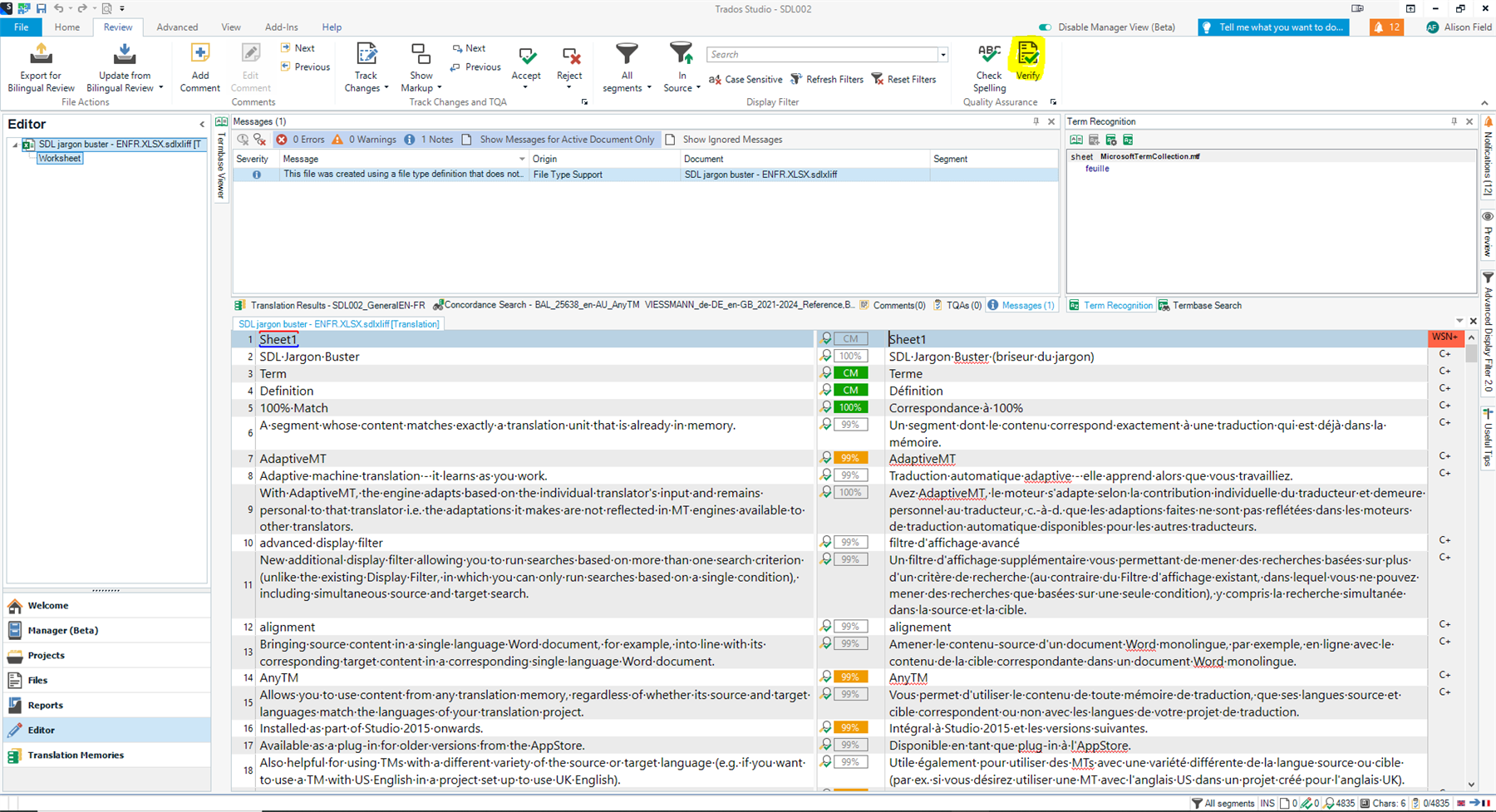1496x812 pixels.
Task: Toggle Show Messages for Active Document Only
Action: click(559, 140)
